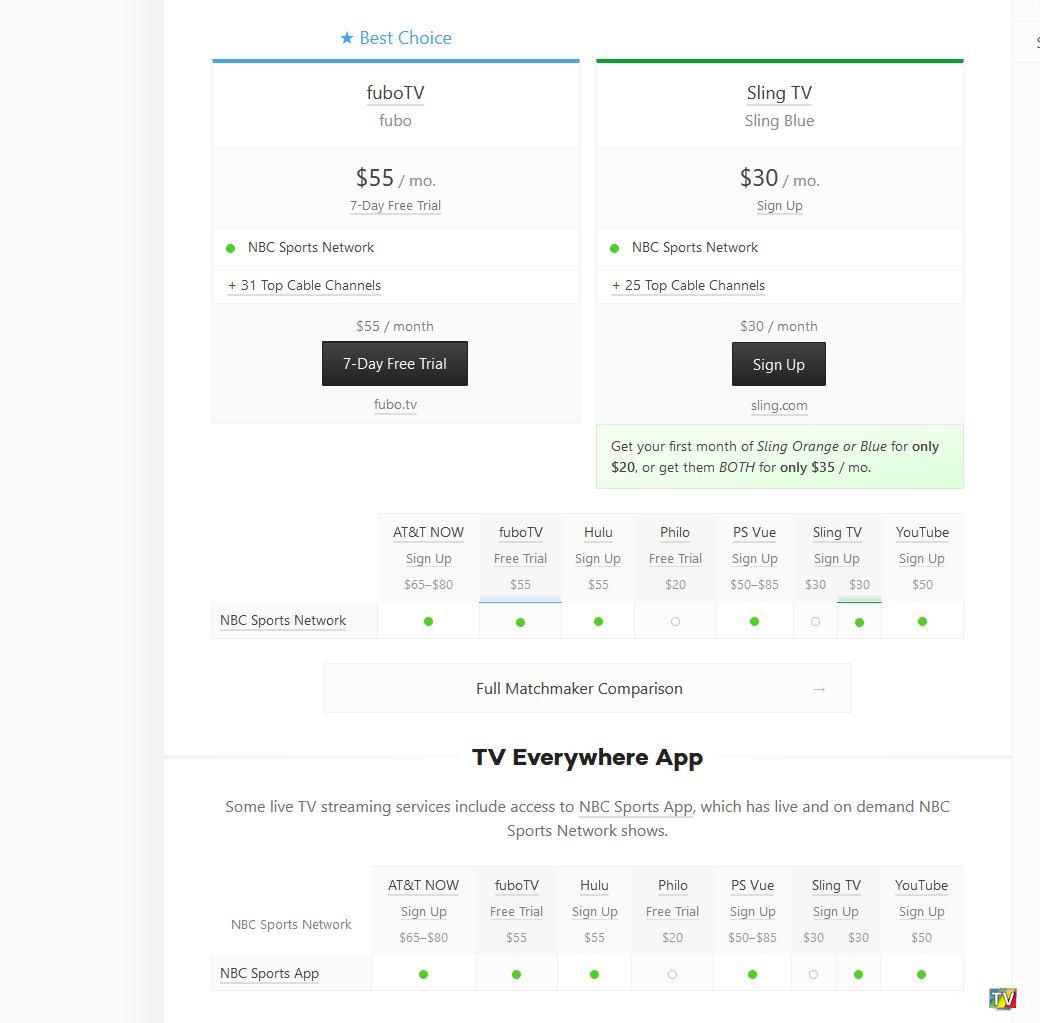Click the NBC Sports Network row label link
The height and width of the screenshot is (1023, 1040).
point(283,621)
